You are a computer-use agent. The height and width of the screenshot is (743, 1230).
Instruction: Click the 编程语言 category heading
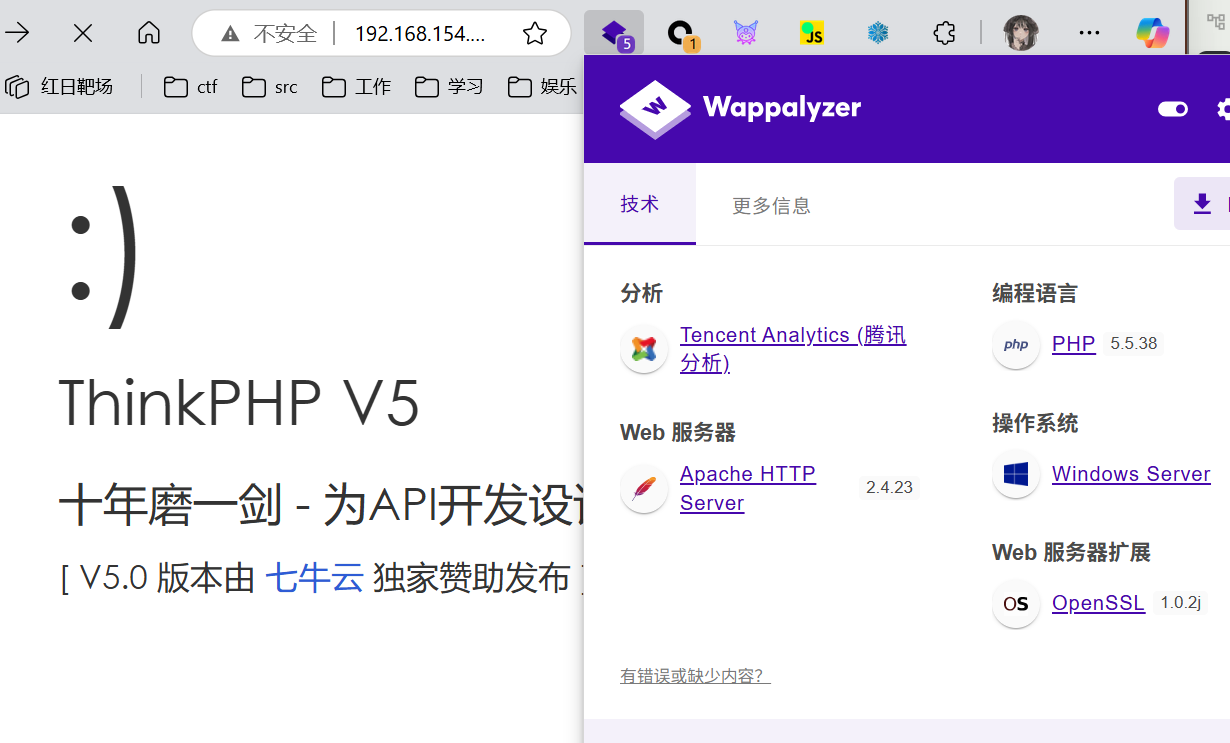pyautogui.click(x=1035, y=294)
